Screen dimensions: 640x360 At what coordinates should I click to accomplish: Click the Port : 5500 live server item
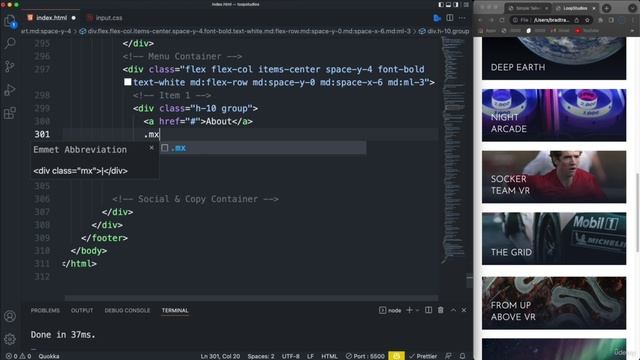pos(365,356)
